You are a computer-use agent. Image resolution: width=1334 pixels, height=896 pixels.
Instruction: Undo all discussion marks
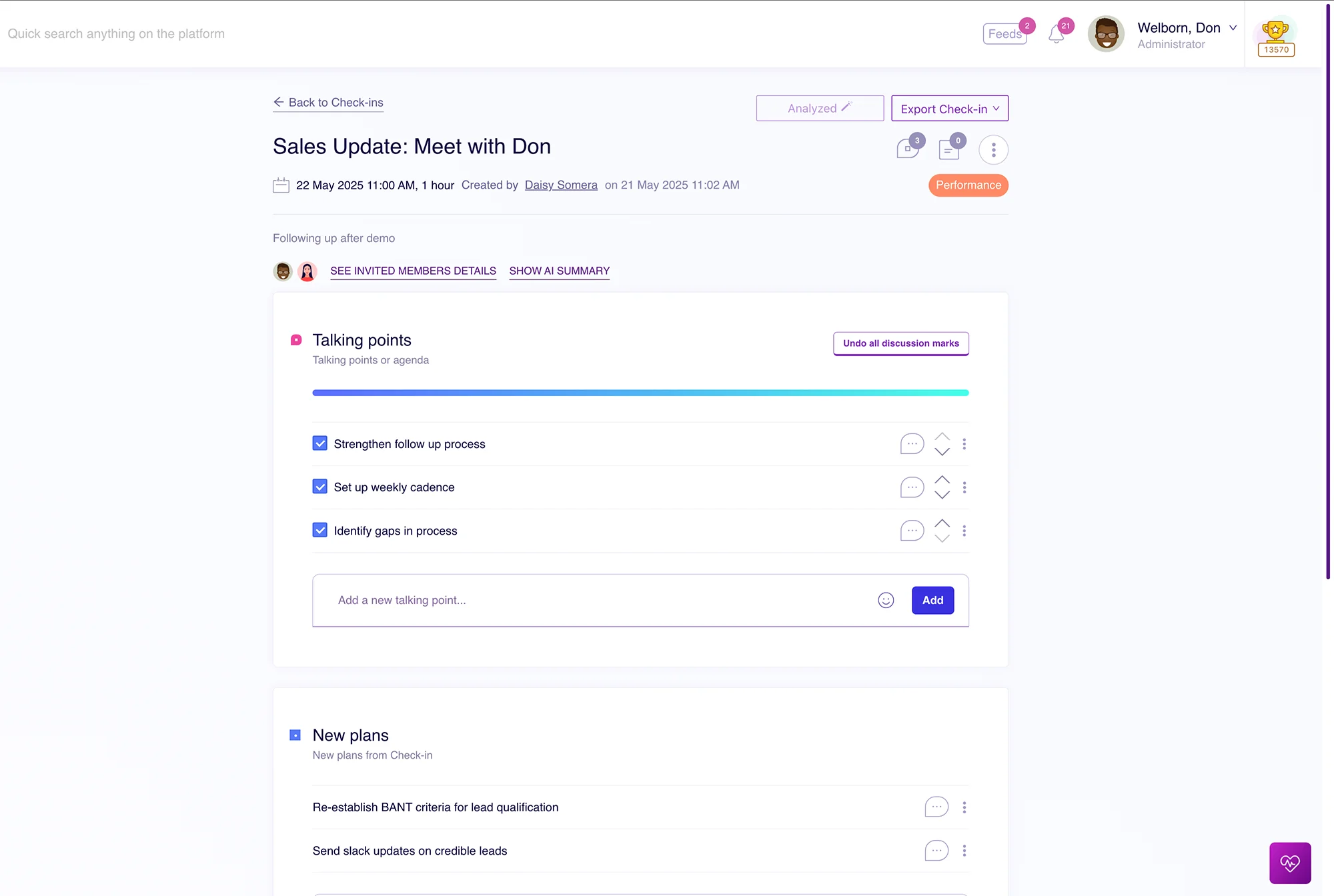[x=901, y=343]
